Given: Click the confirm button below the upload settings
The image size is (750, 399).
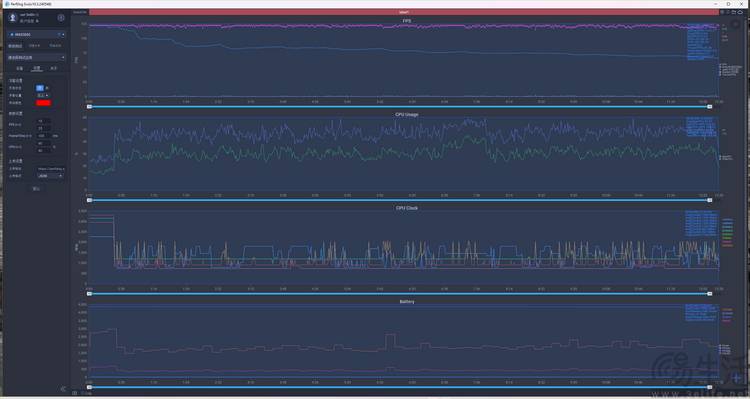Looking at the screenshot, I should (x=36, y=188).
